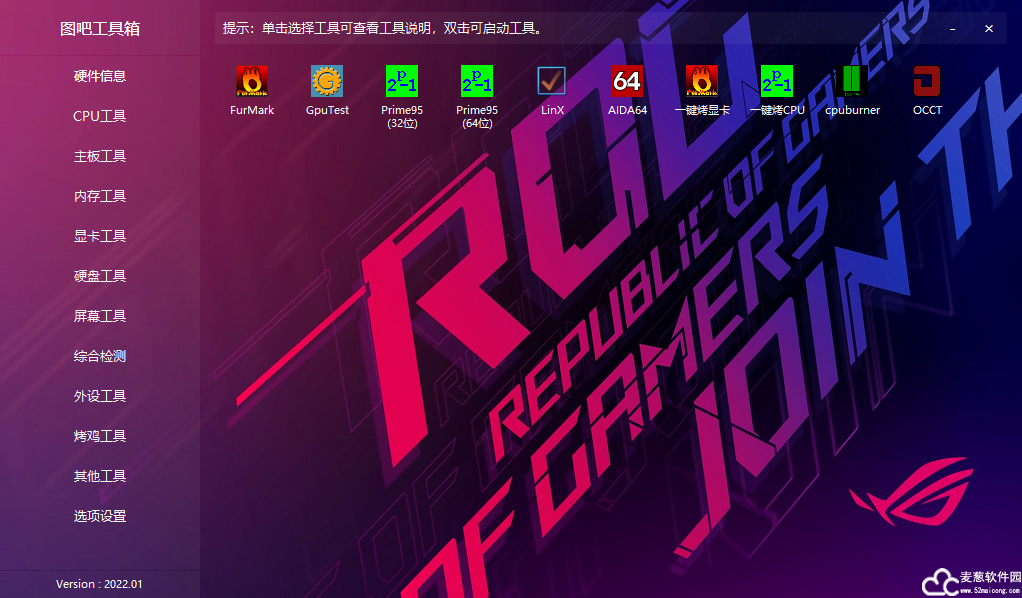Click the Version : 2022.01 label

(x=99, y=584)
